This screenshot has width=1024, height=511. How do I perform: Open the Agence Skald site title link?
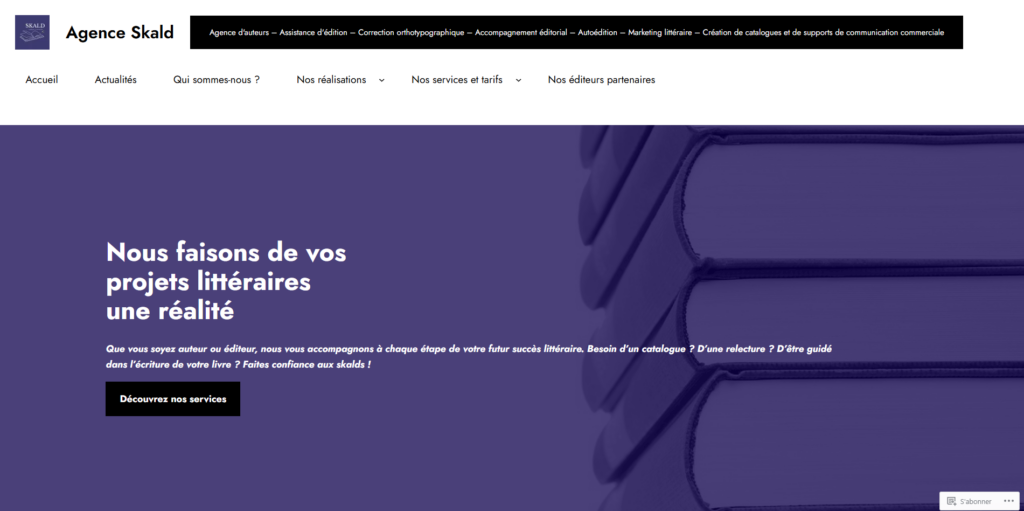120,32
